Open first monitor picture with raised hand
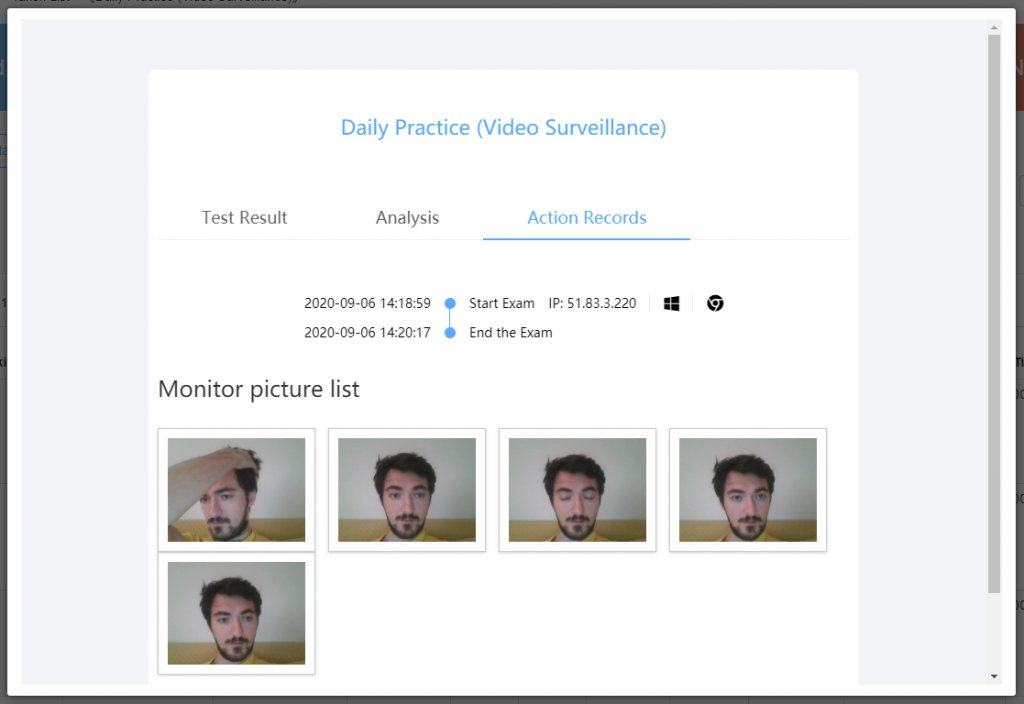Viewport: 1024px width, 704px height. click(236, 490)
